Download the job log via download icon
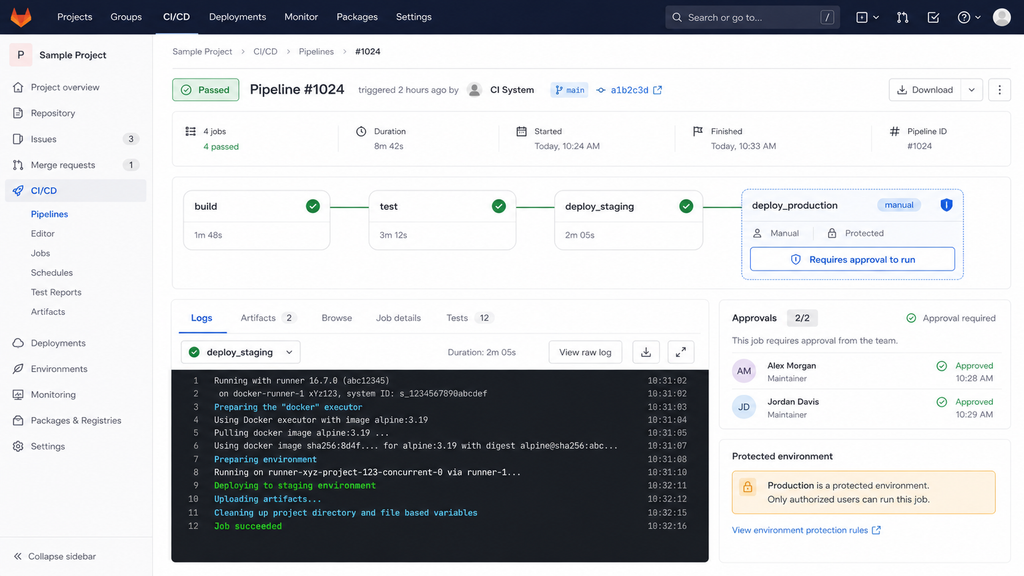 (646, 352)
